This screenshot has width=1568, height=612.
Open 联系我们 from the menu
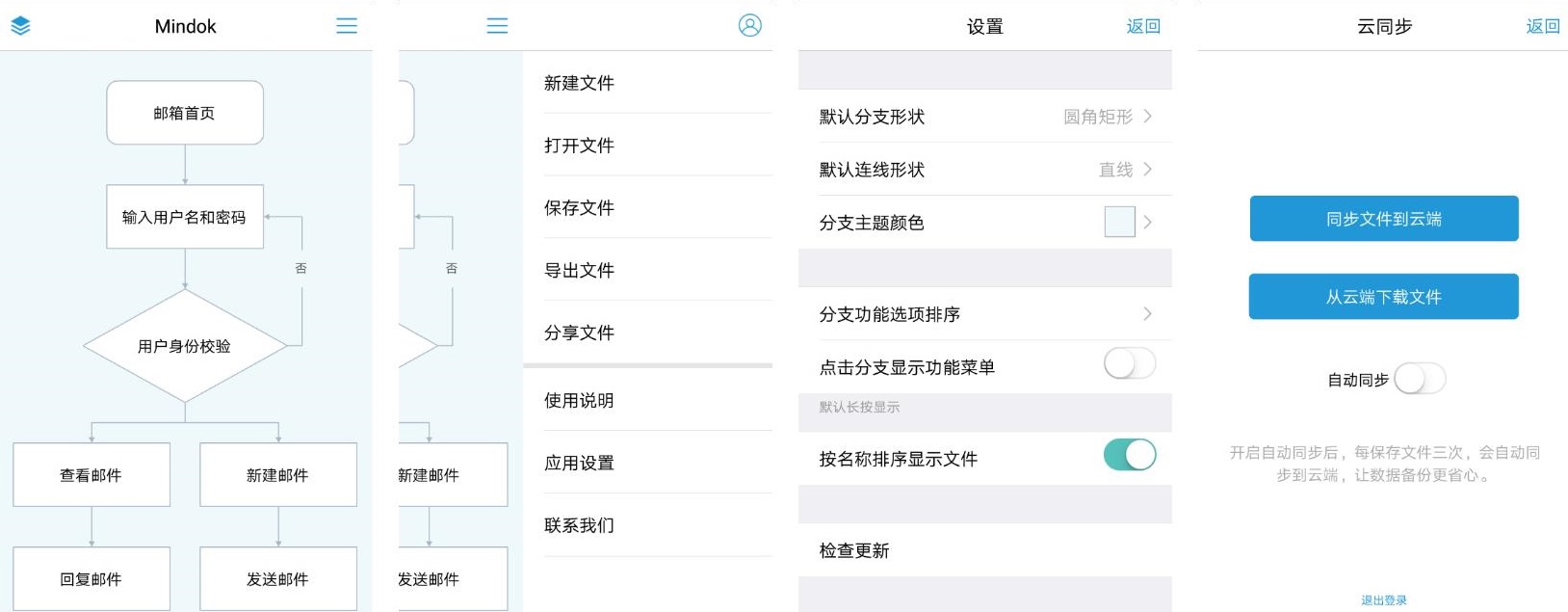(x=647, y=525)
